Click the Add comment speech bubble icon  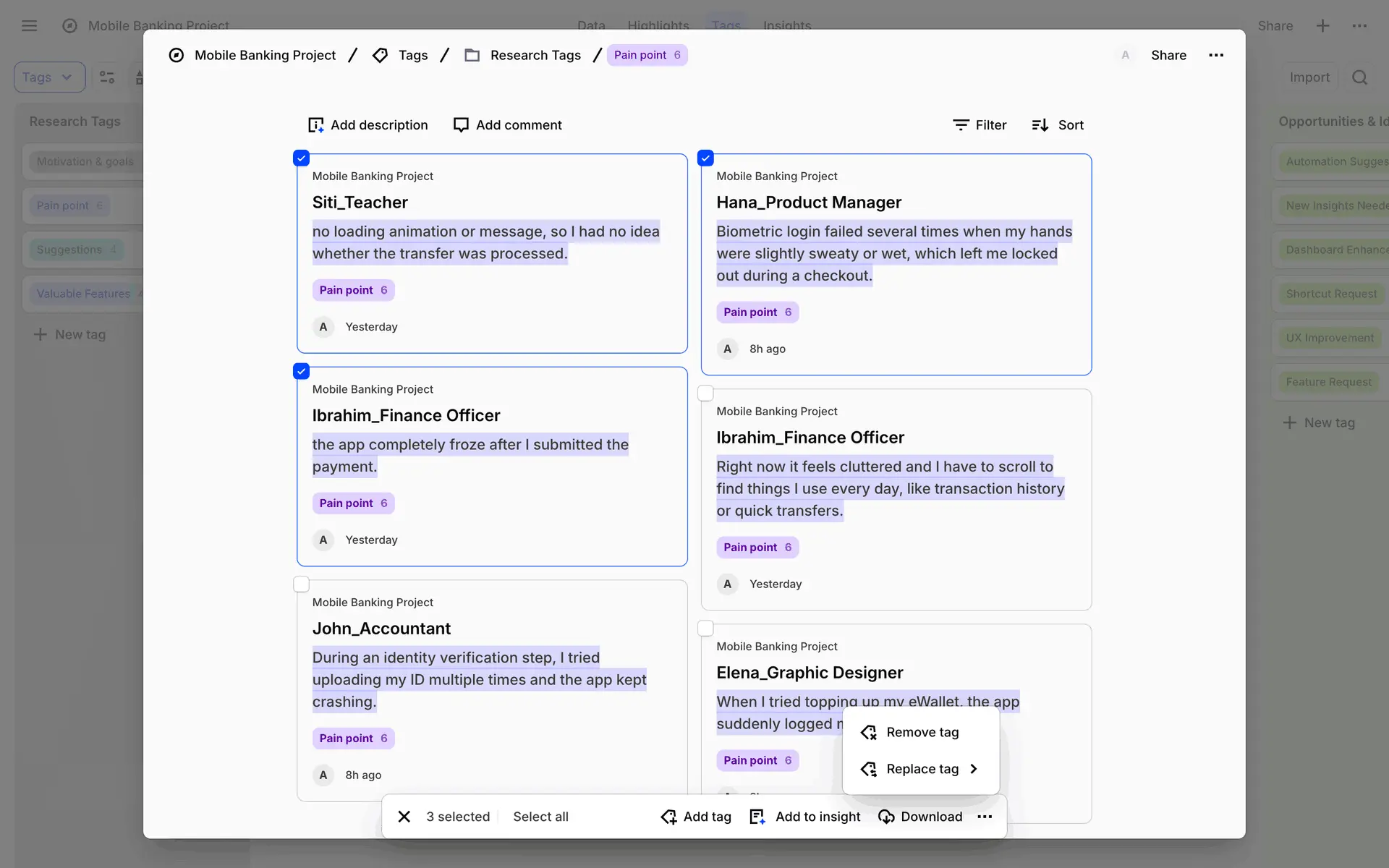[x=461, y=125]
